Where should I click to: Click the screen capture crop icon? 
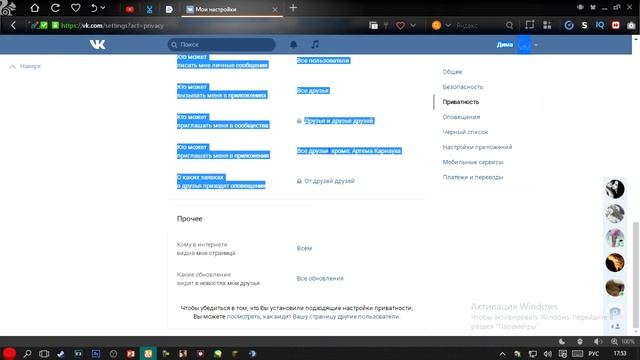[x=529, y=25]
